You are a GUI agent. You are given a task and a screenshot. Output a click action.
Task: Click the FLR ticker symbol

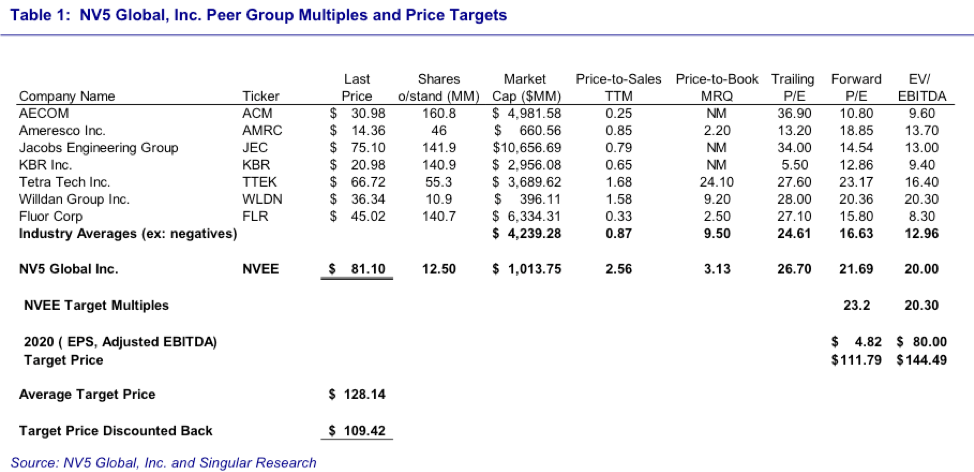pos(257,216)
